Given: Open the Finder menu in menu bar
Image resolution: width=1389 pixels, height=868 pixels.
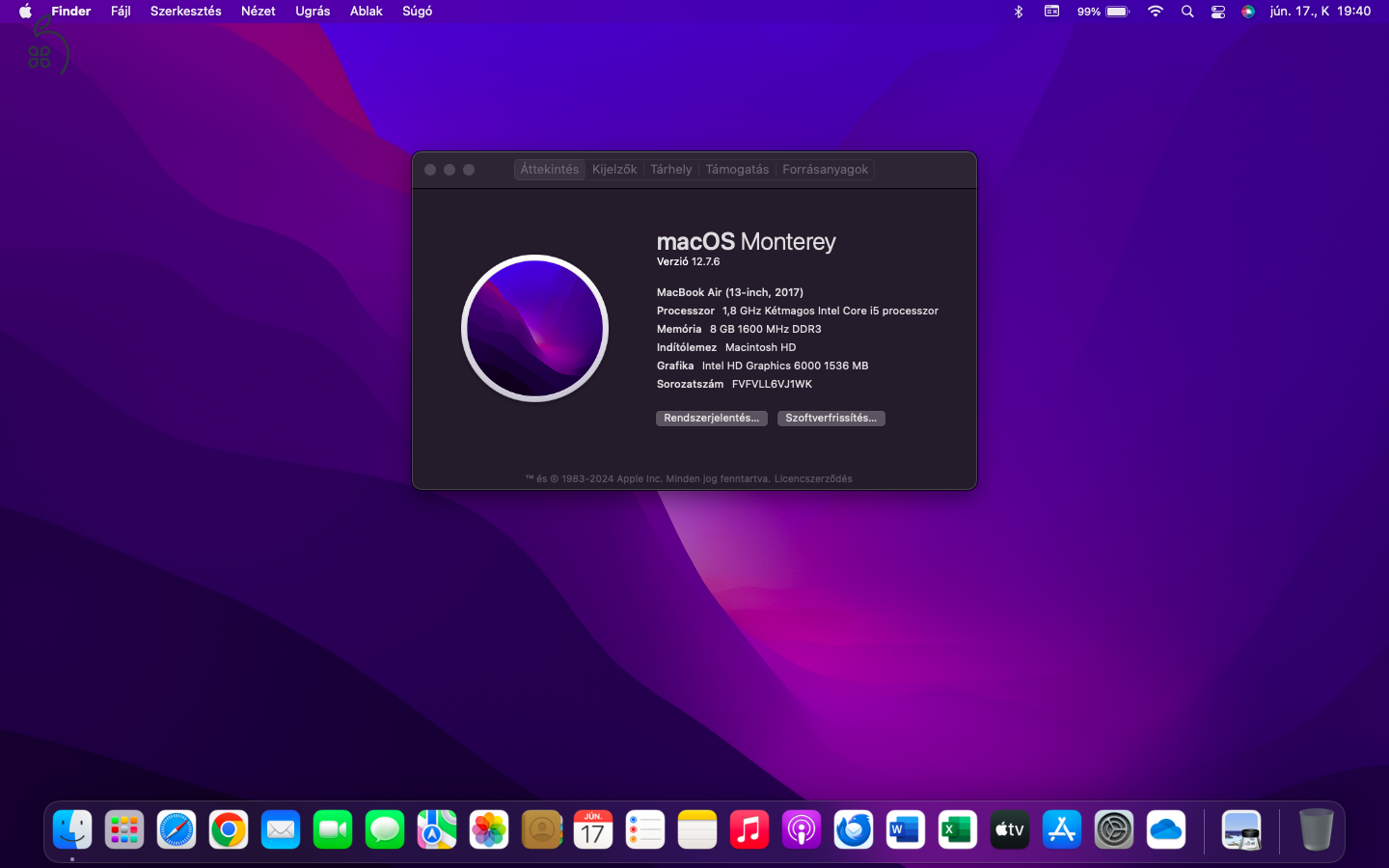Looking at the screenshot, I should [71, 12].
